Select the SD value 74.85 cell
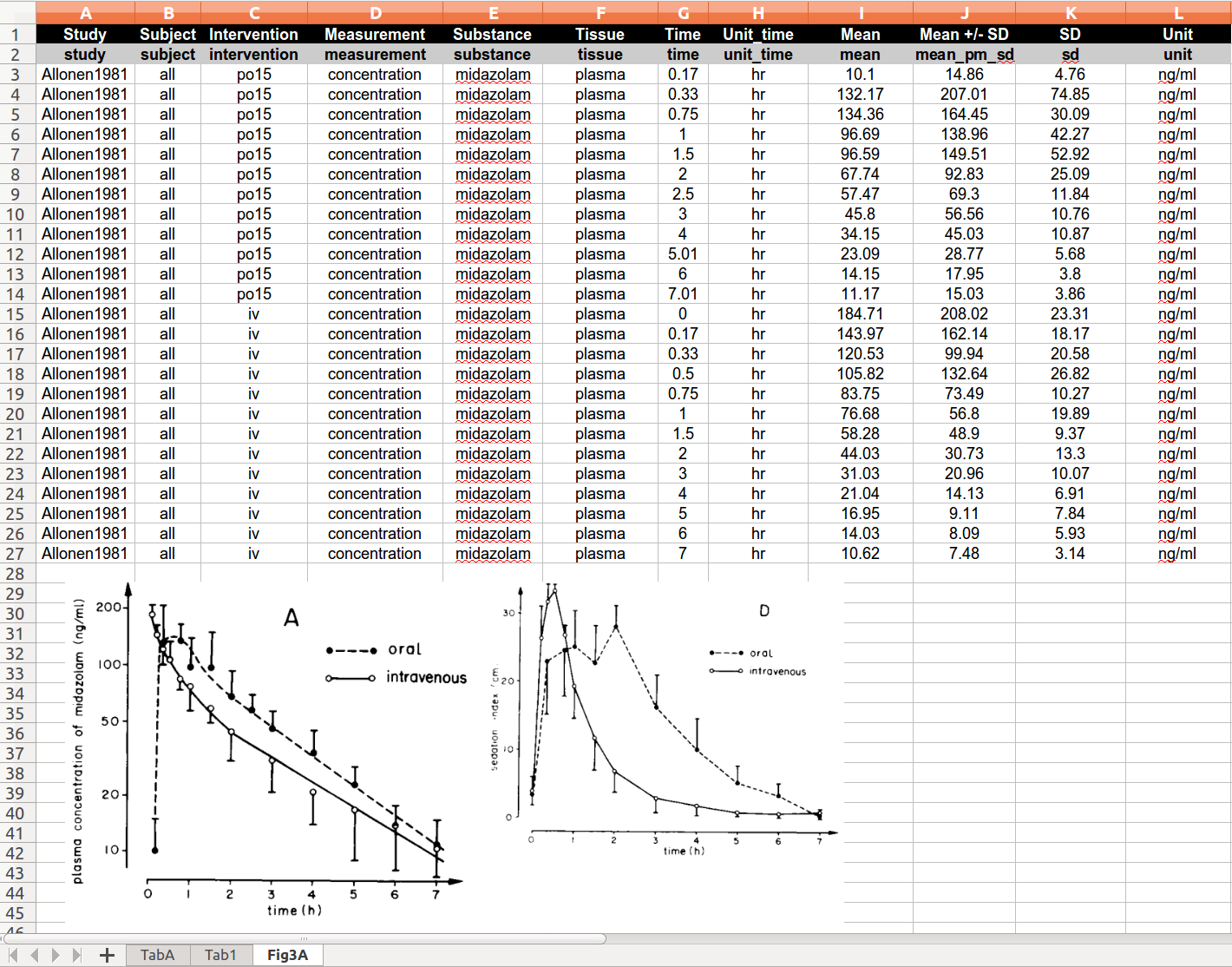The height and width of the screenshot is (967, 1232). coord(1071,95)
